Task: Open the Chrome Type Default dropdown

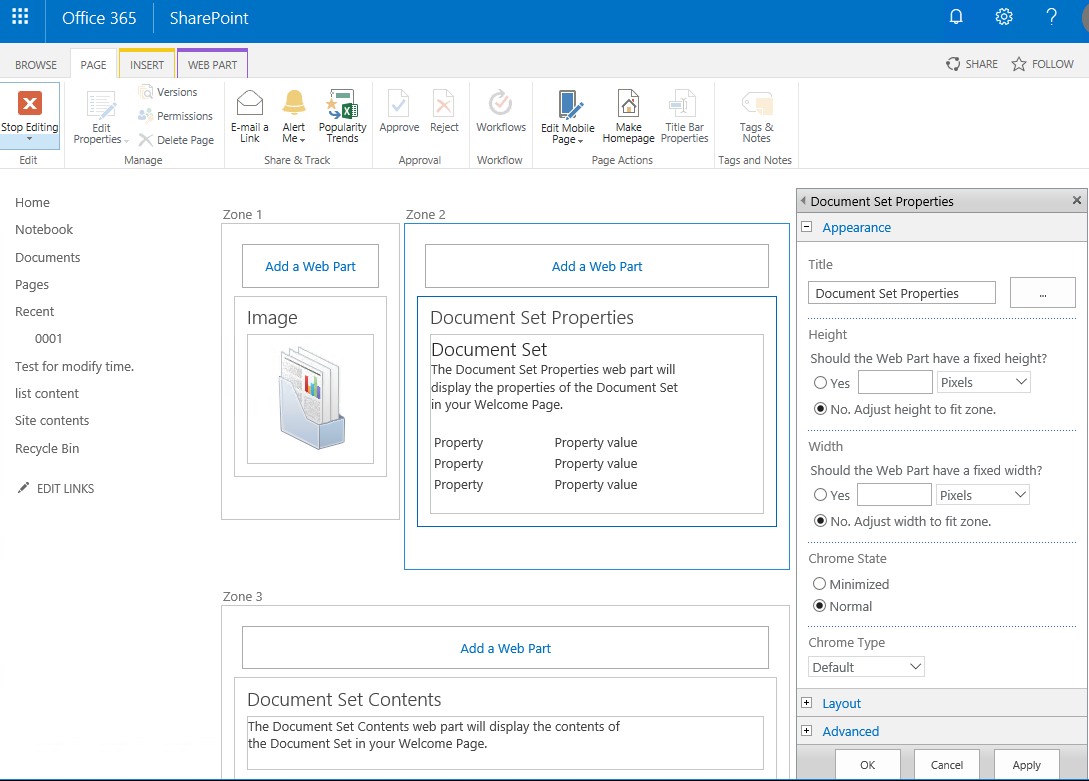Action: tap(866, 667)
